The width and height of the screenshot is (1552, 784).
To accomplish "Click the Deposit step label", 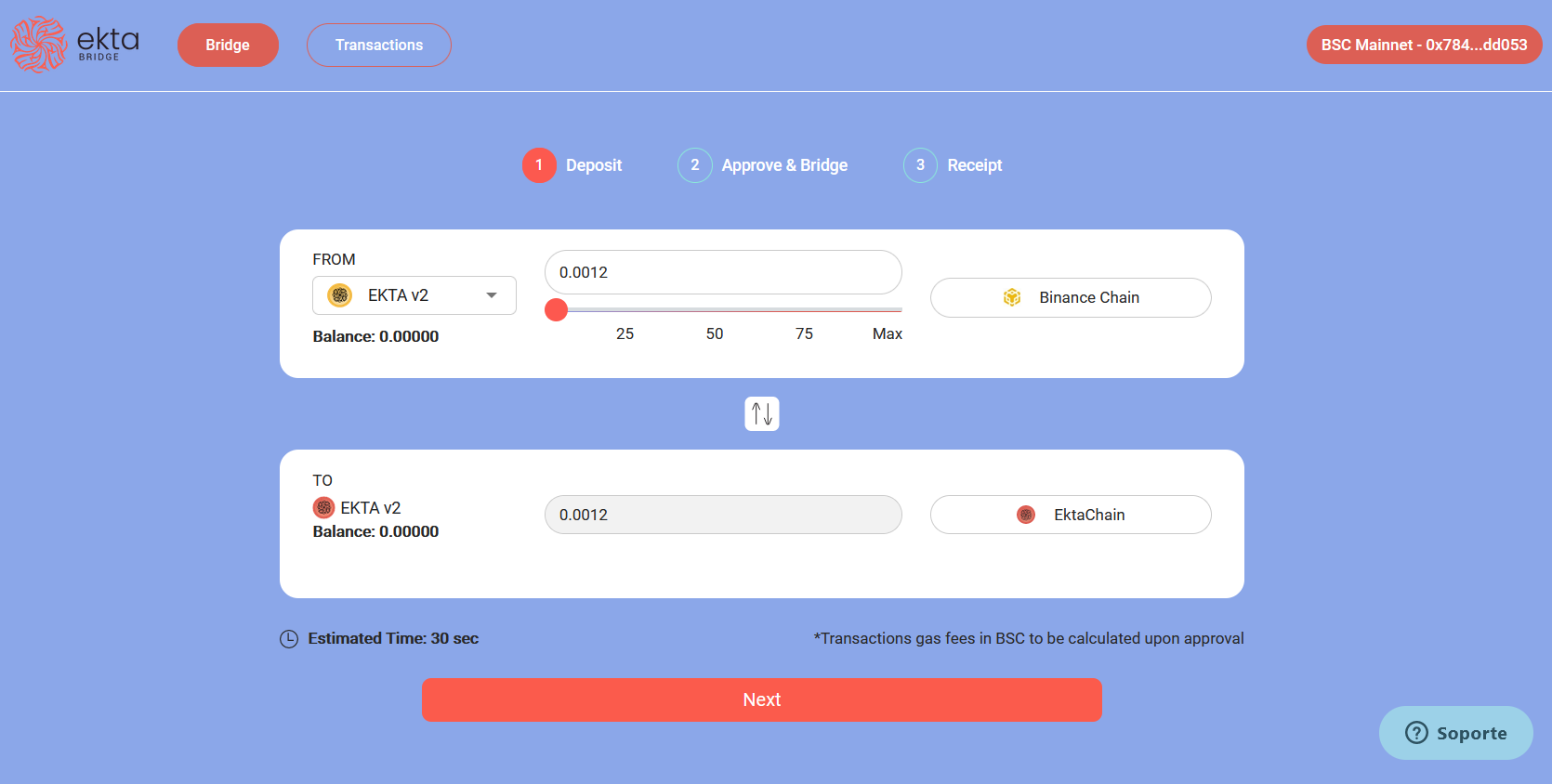I will pos(594,165).
